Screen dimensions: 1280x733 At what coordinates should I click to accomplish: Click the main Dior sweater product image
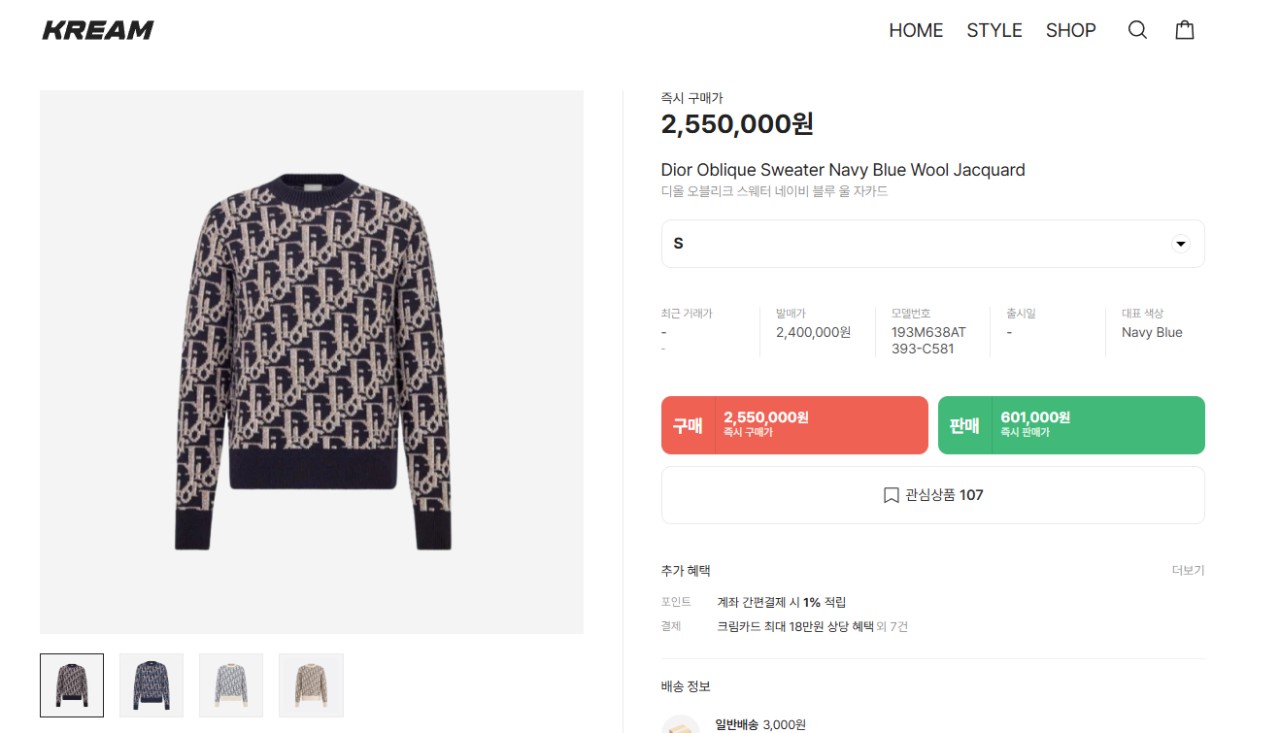pos(312,362)
